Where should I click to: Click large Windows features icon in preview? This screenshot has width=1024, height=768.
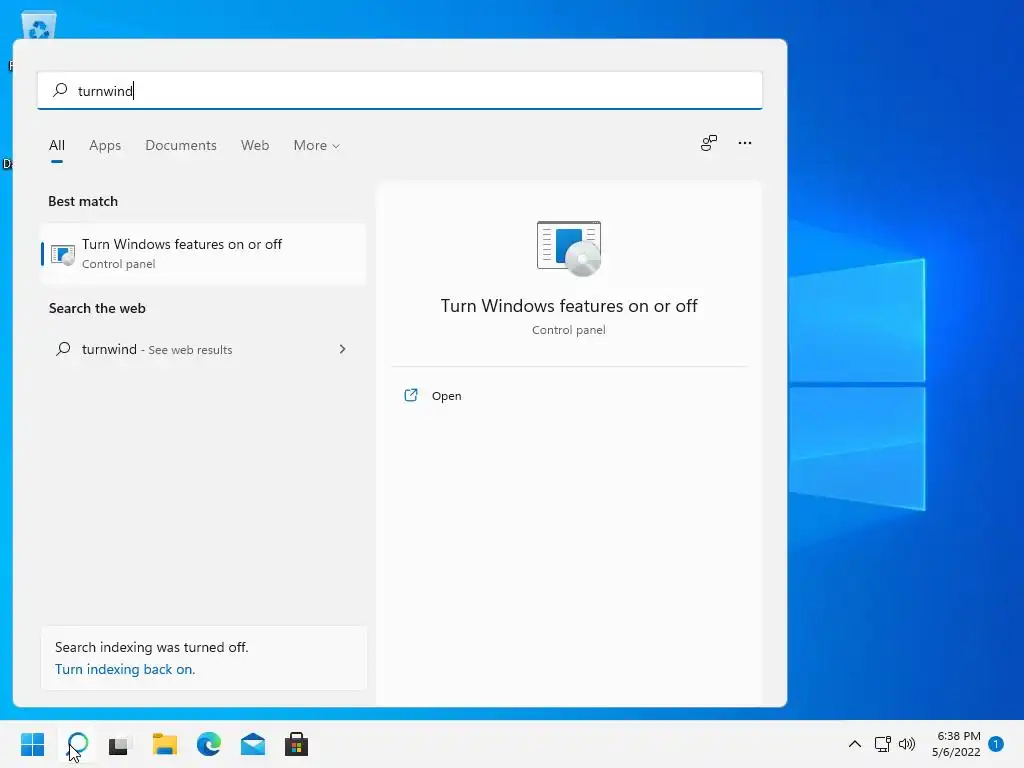pos(569,249)
